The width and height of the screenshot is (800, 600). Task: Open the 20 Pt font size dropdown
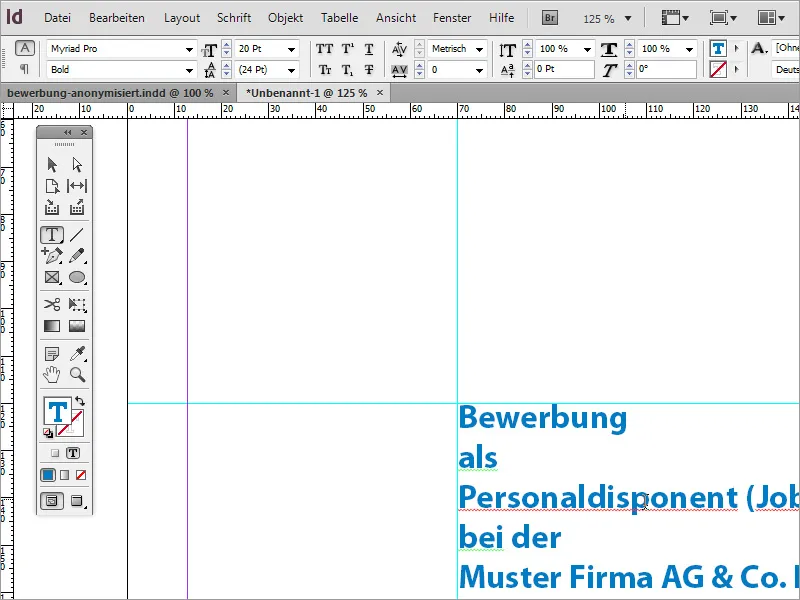click(x=291, y=49)
